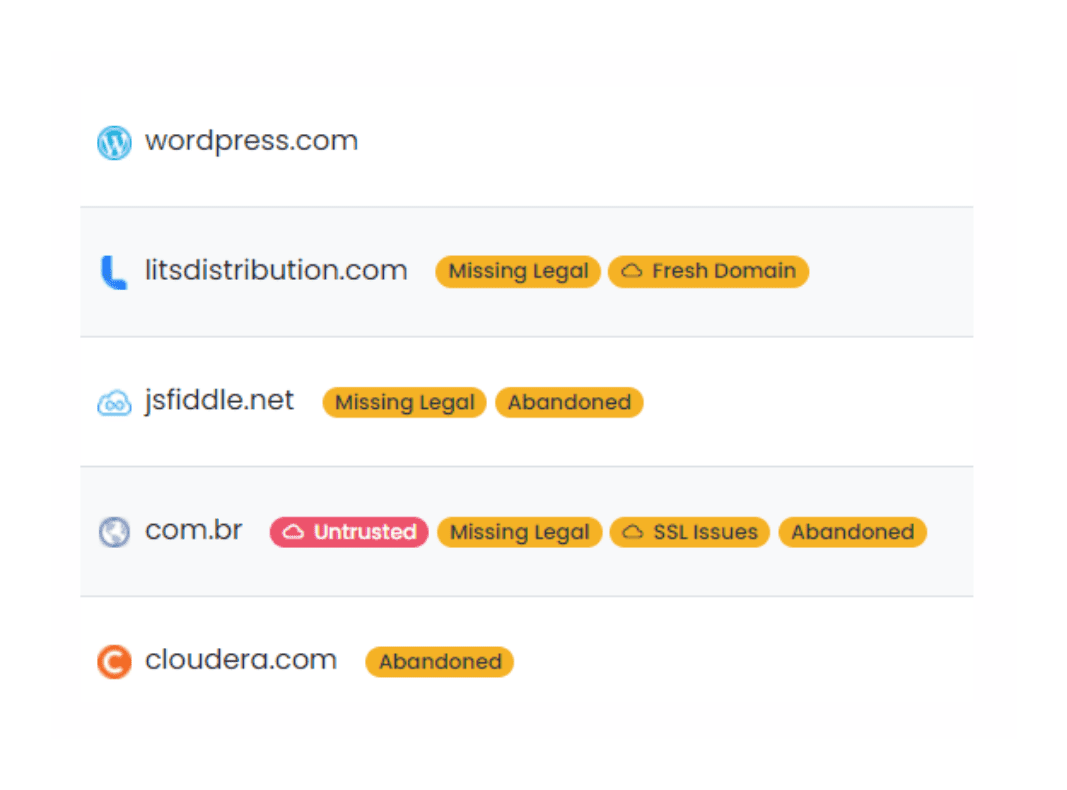Click the litsdistribution.com favicon
The height and width of the screenshot is (790, 1067).
(x=114, y=272)
